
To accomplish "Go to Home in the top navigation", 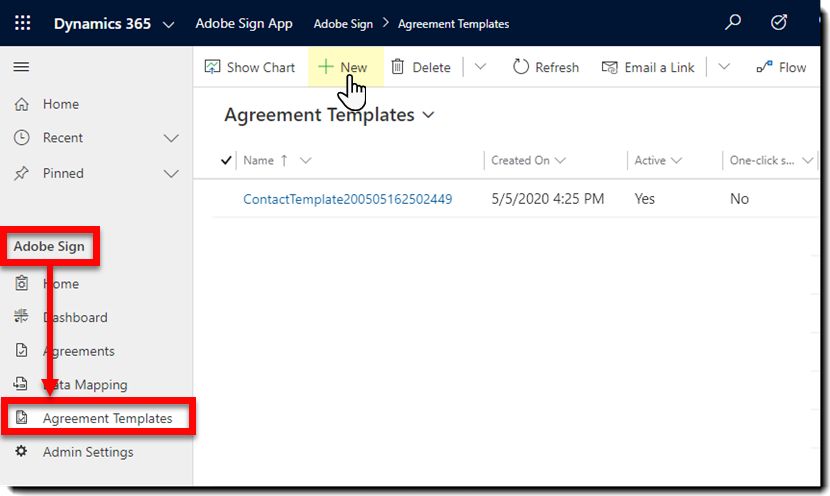I will click(x=61, y=104).
